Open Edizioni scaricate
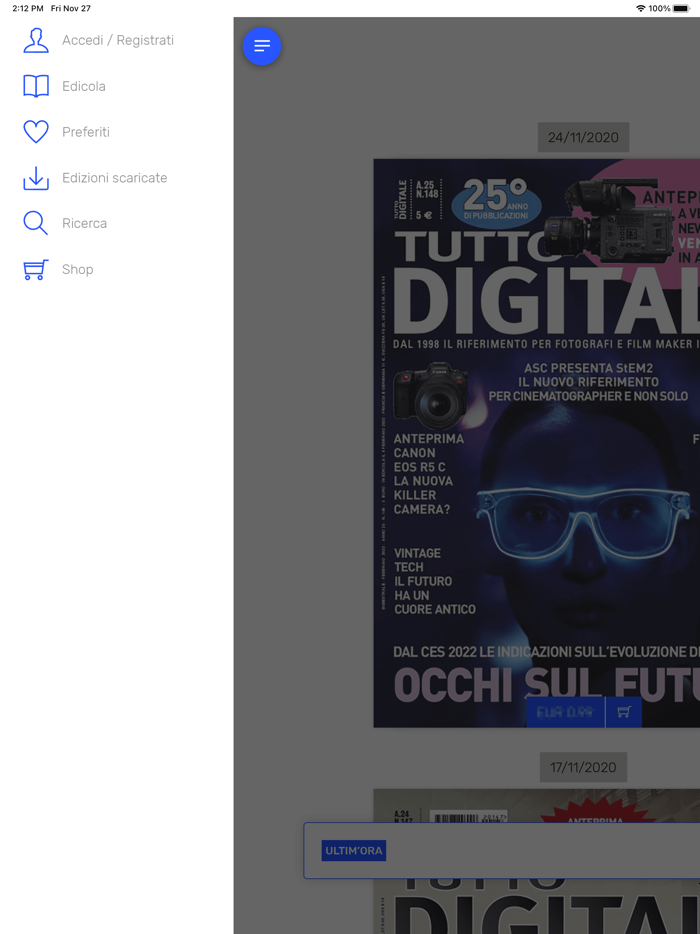Screen dimensions: 700x934 [114, 178]
